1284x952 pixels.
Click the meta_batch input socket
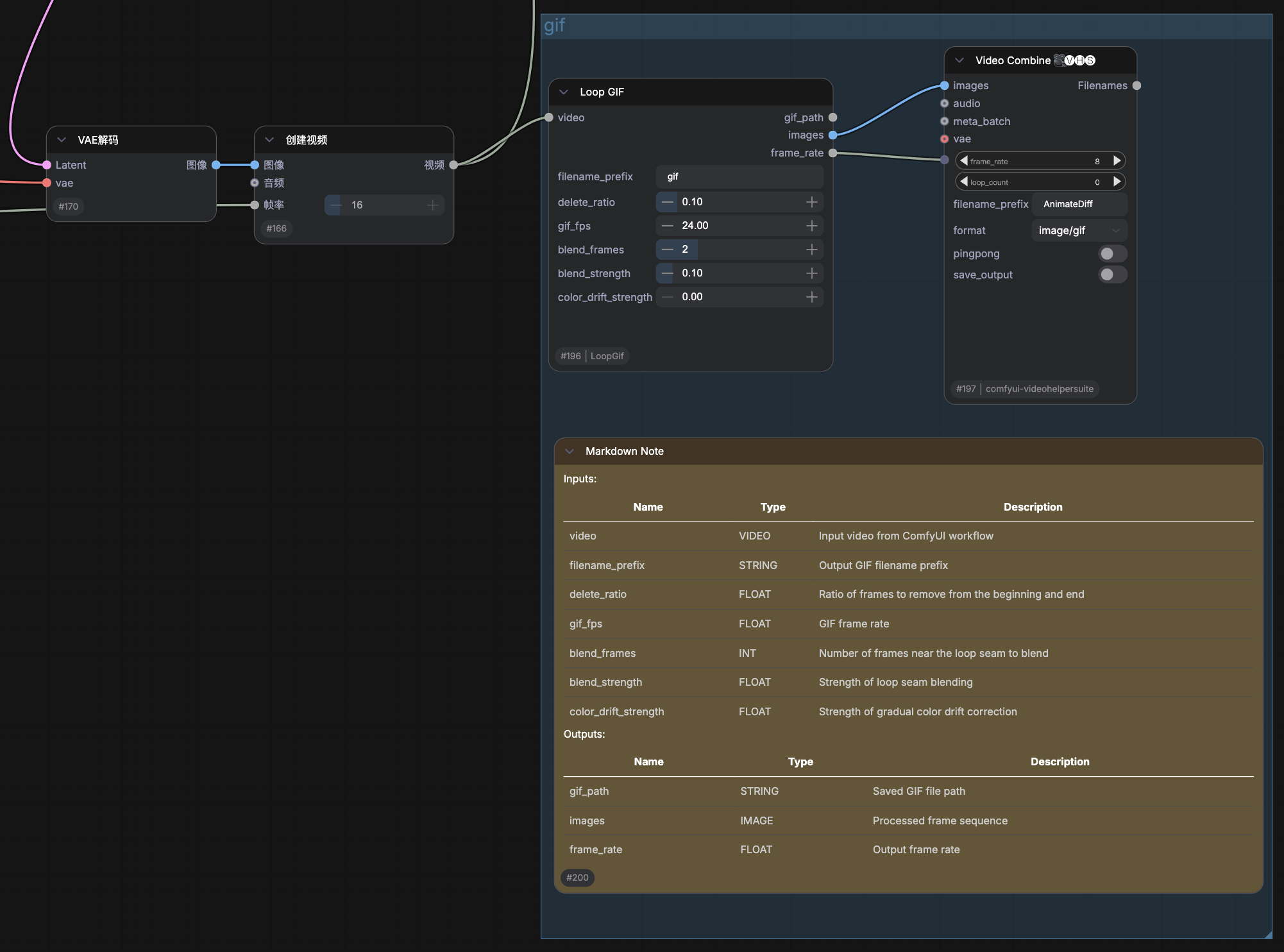coord(944,121)
